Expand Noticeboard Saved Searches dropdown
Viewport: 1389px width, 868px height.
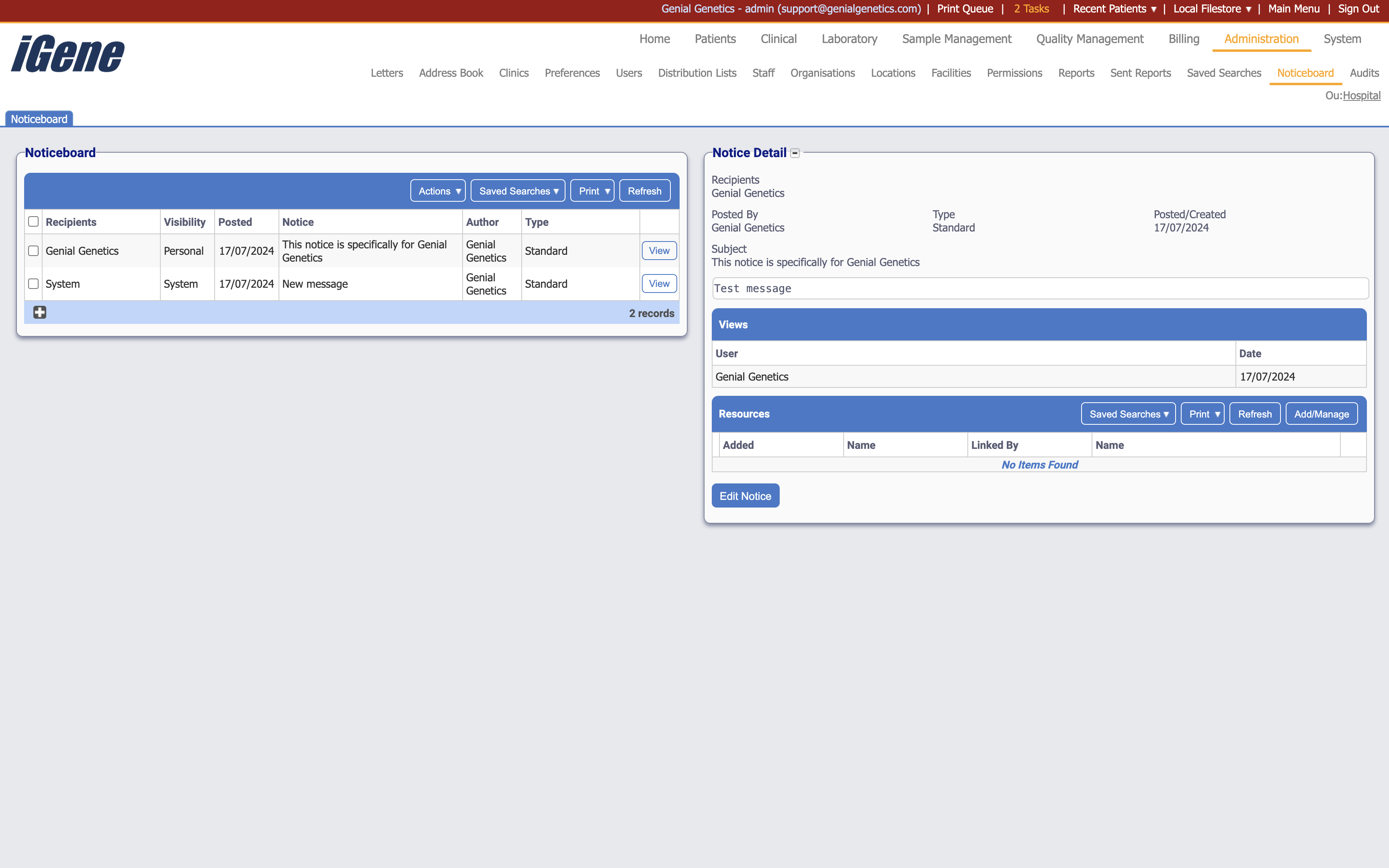518,191
